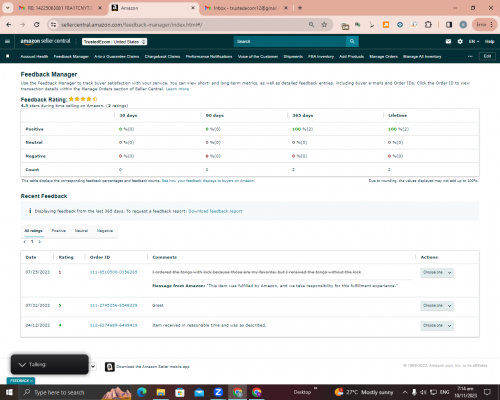Click the bookmark flag icon in favorites bar
Screen dimensions: 500x400
[x=8, y=56]
